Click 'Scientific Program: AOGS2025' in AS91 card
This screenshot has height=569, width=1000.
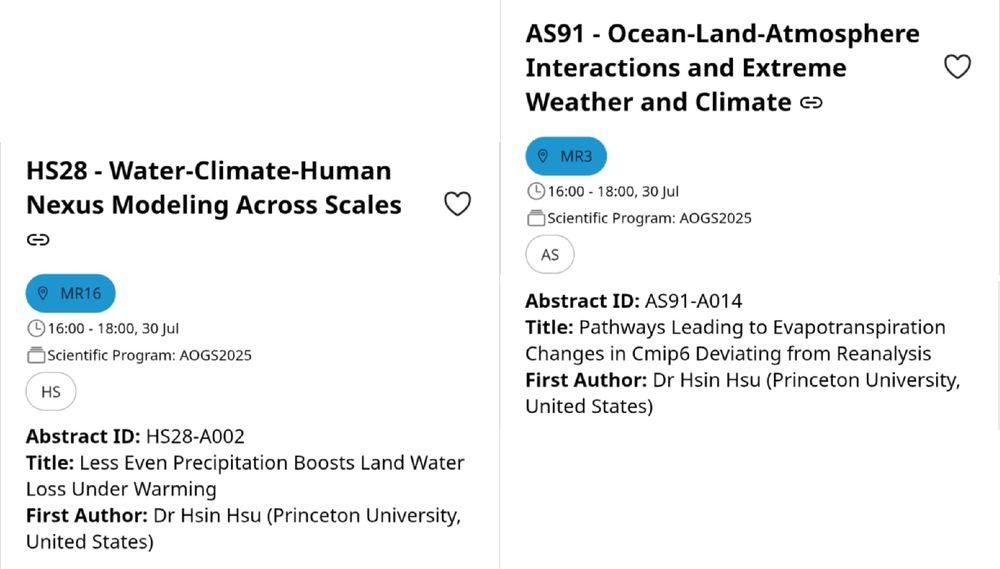pyautogui.click(x=649, y=218)
